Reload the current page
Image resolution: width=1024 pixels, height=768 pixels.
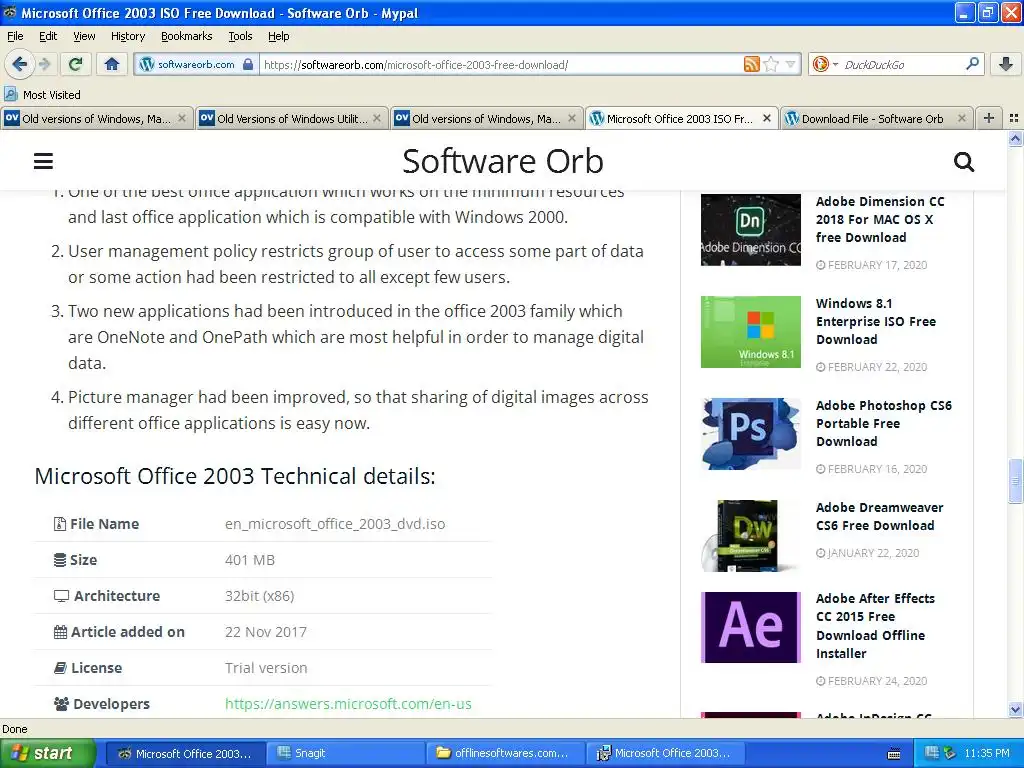pyautogui.click(x=76, y=64)
